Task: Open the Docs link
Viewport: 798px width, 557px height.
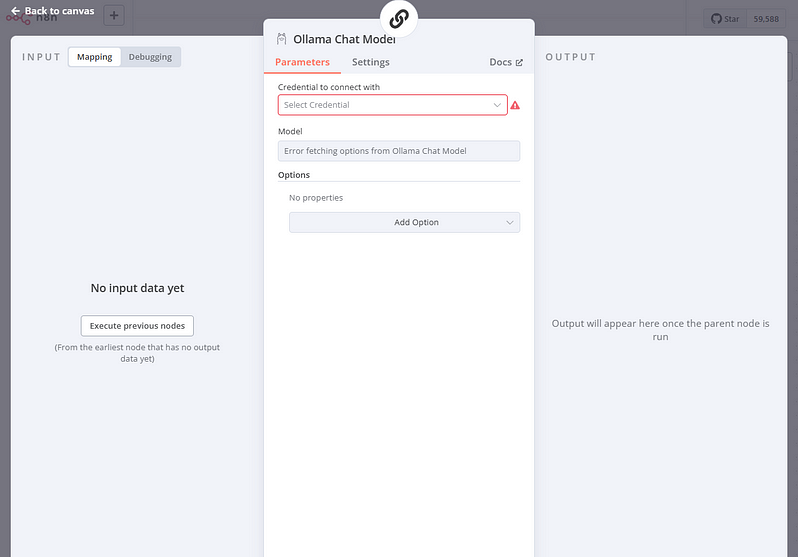Action: pyautogui.click(x=506, y=62)
